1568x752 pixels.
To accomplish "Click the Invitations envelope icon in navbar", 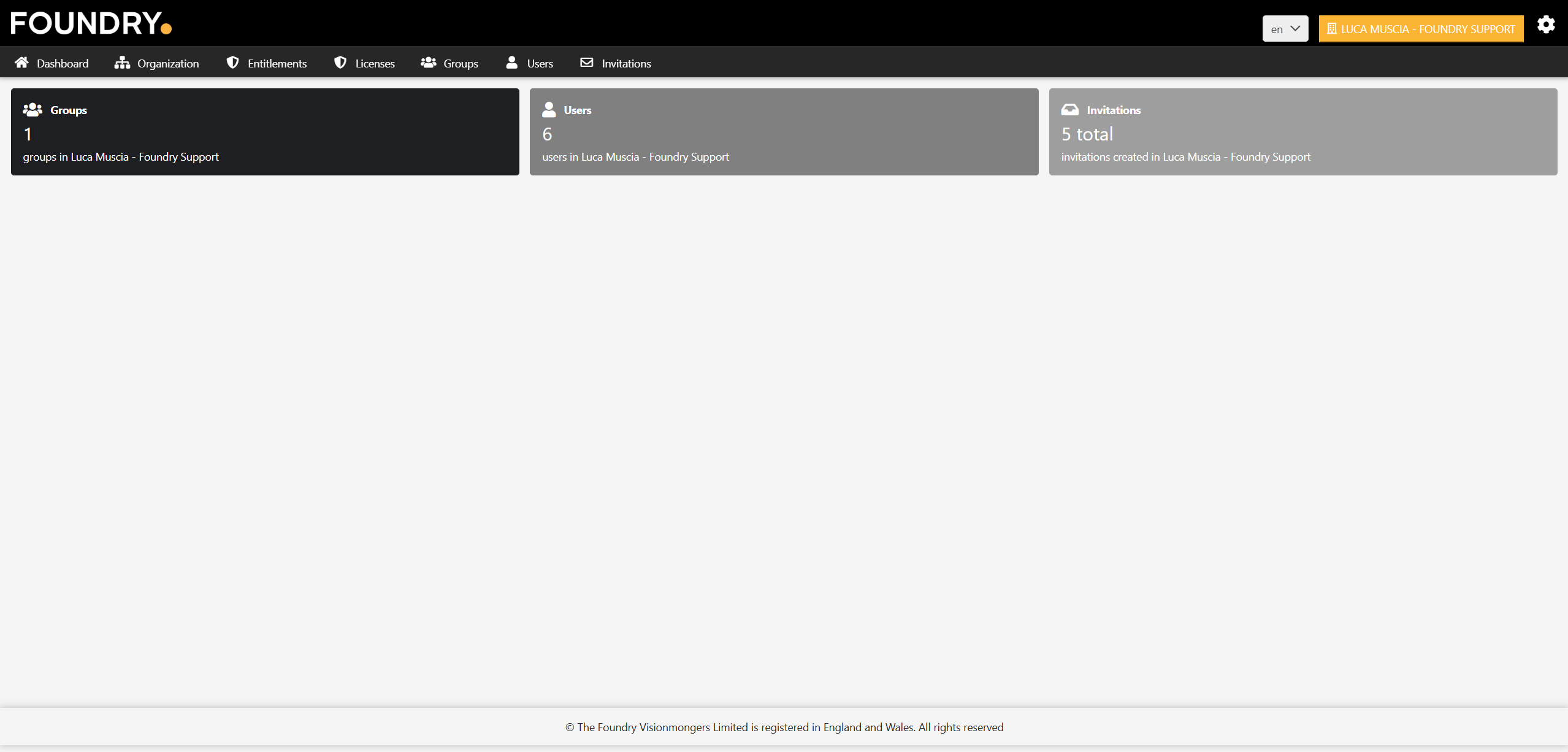I will point(587,63).
